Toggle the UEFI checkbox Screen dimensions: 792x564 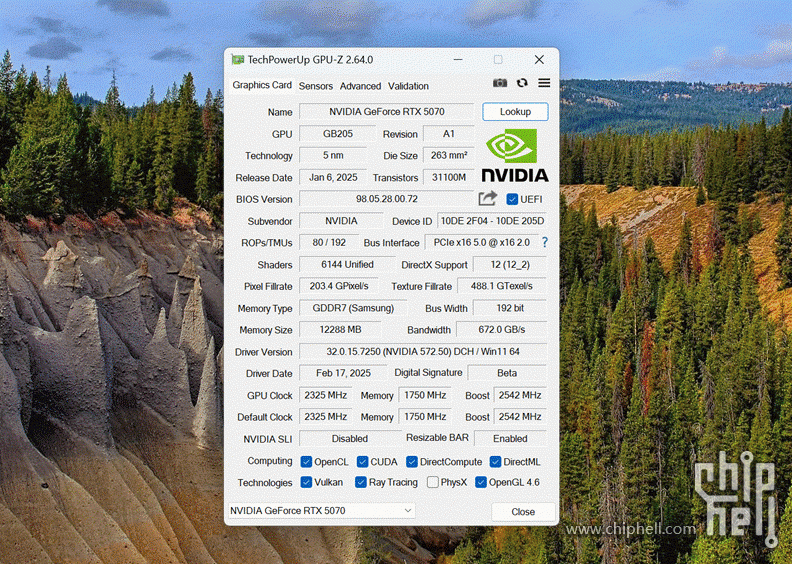(512, 199)
